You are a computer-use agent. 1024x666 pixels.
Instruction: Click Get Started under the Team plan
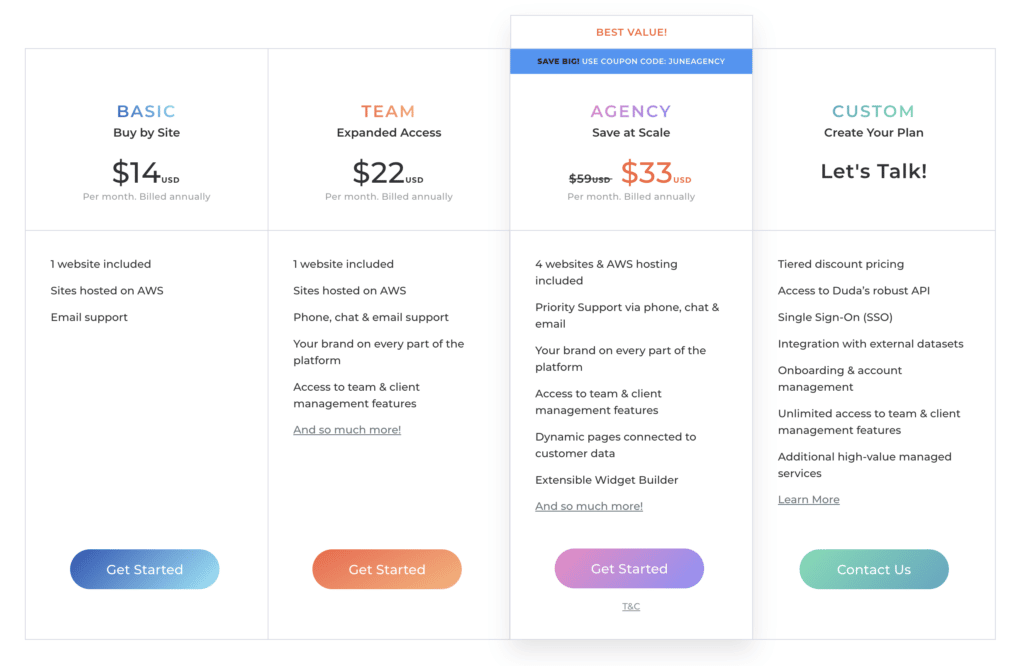(x=387, y=569)
